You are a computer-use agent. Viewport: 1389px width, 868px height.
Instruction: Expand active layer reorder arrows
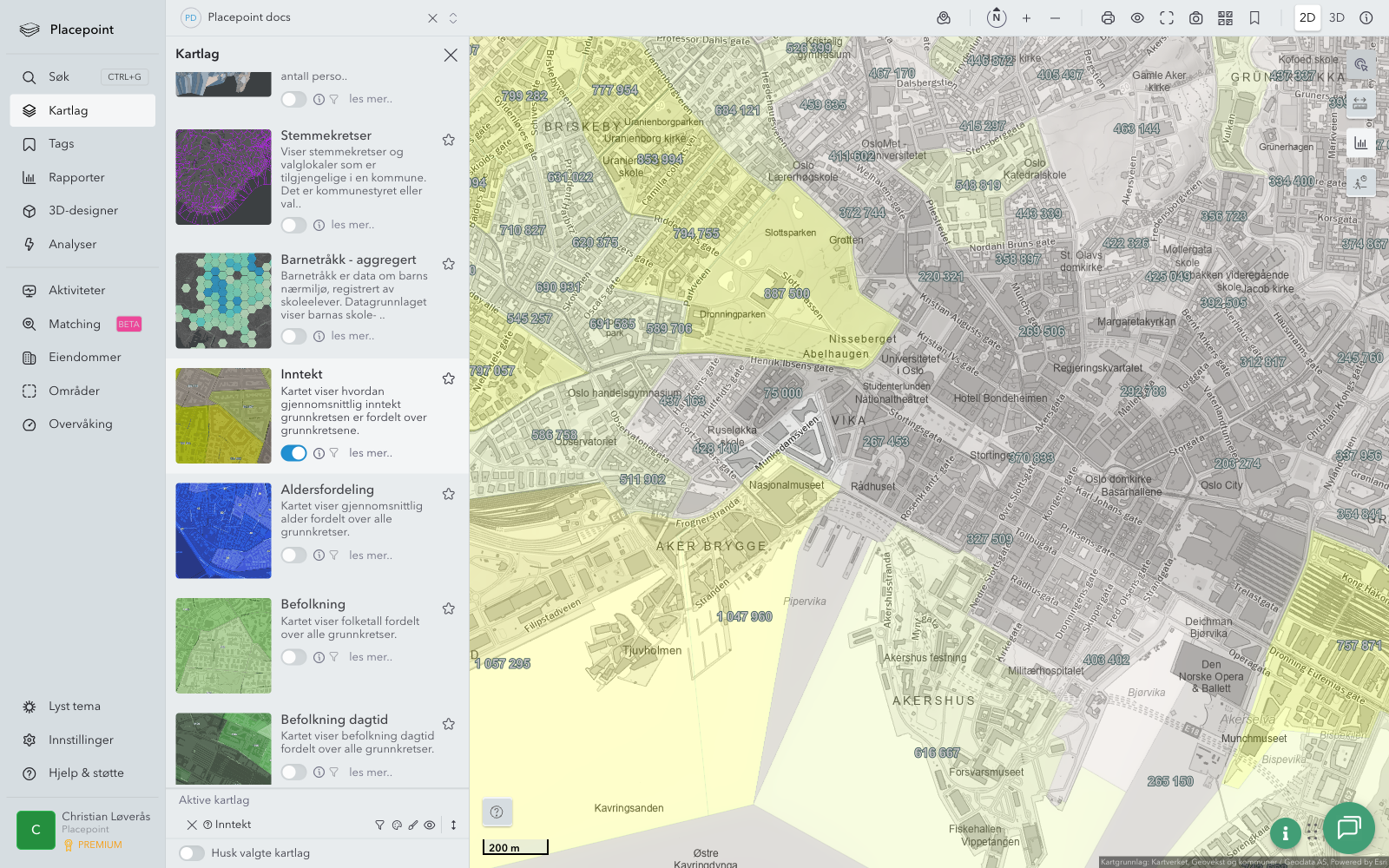pos(453,825)
